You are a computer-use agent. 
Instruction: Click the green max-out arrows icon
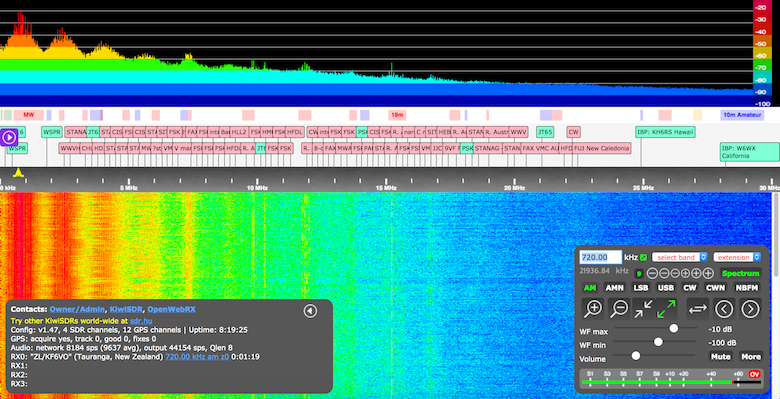pyautogui.click(x=667, y=309)
